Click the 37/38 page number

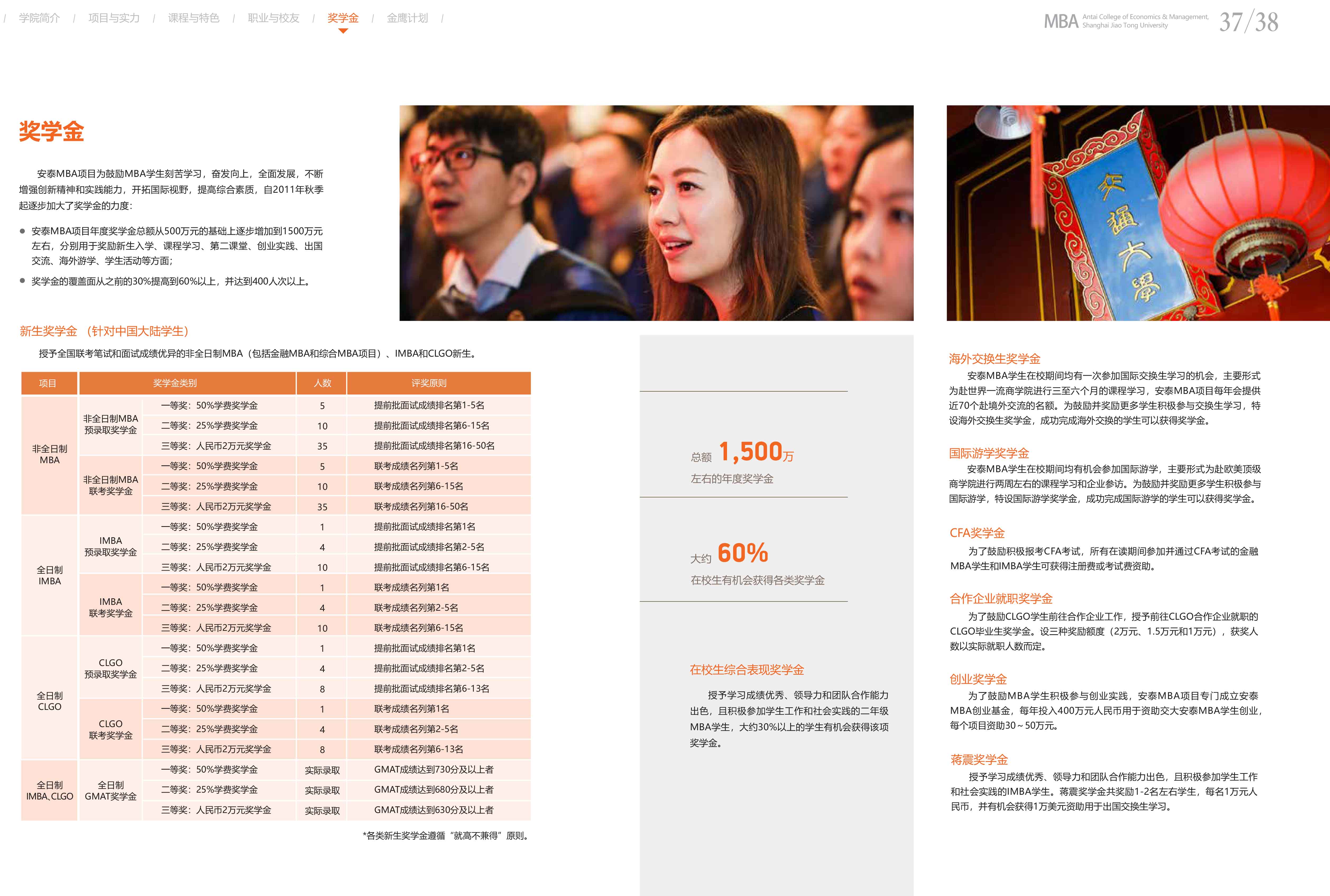[x=1248, y=22]
